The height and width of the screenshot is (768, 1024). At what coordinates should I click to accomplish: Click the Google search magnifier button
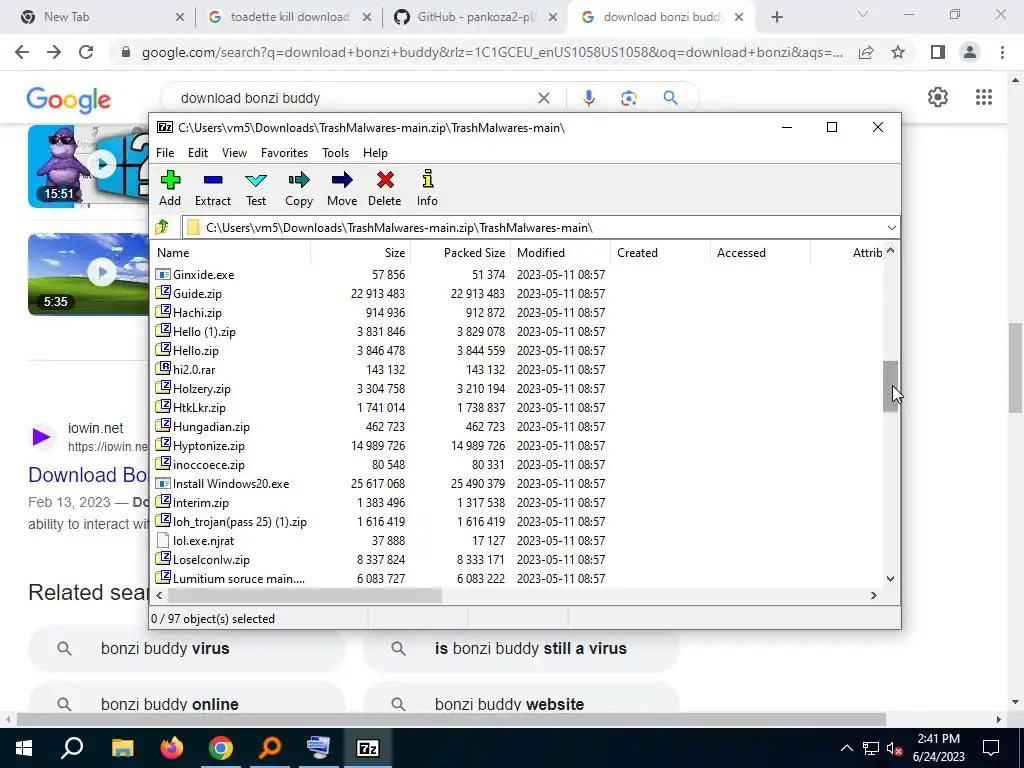pos(670,98)
